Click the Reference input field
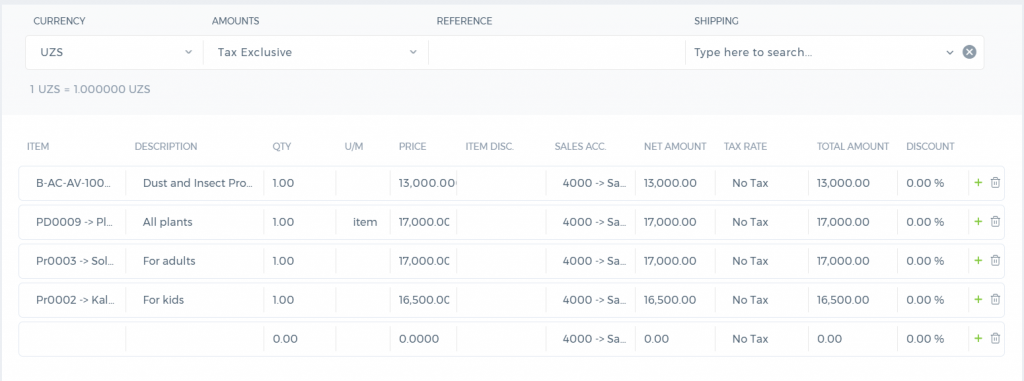The width and height of the screenshot is (1024, 381). (557, 52)
